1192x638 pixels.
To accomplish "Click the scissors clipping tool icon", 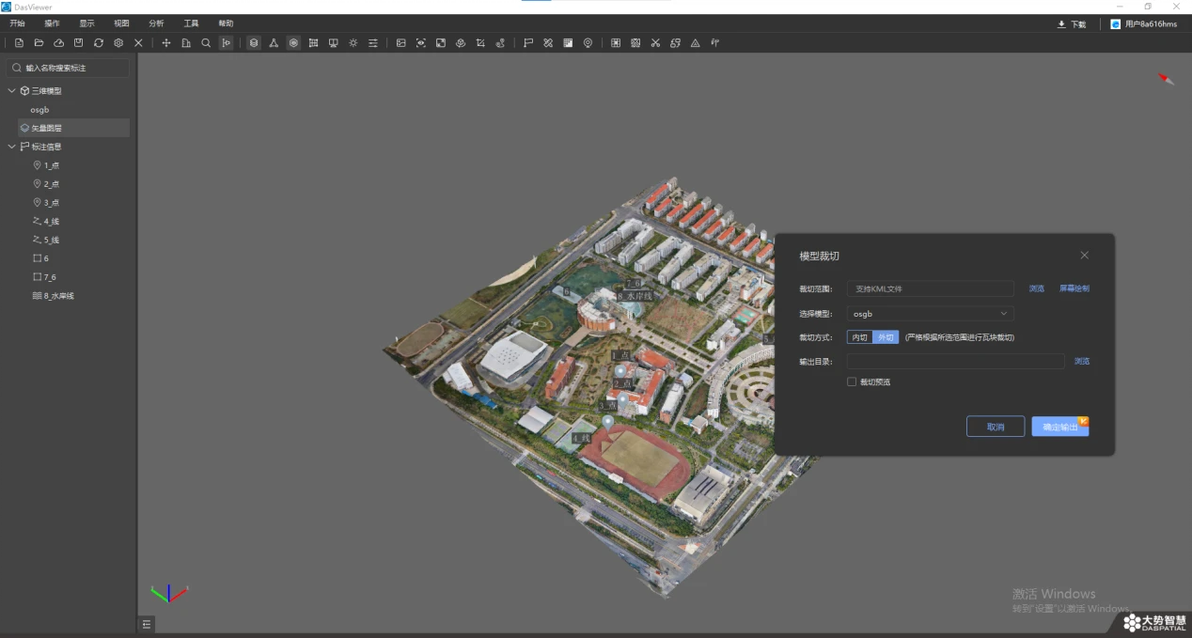I will 655,43.
